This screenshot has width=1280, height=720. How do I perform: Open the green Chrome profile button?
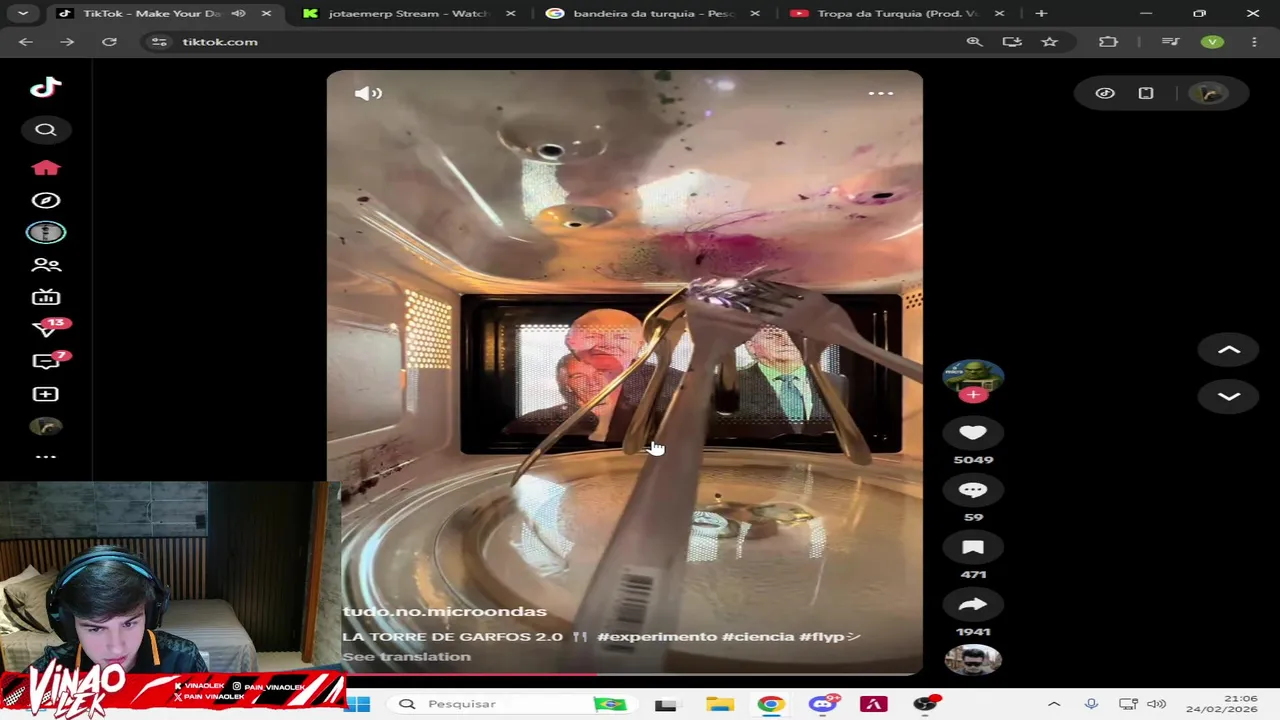pyautogui.click(x=1212, y=42)
